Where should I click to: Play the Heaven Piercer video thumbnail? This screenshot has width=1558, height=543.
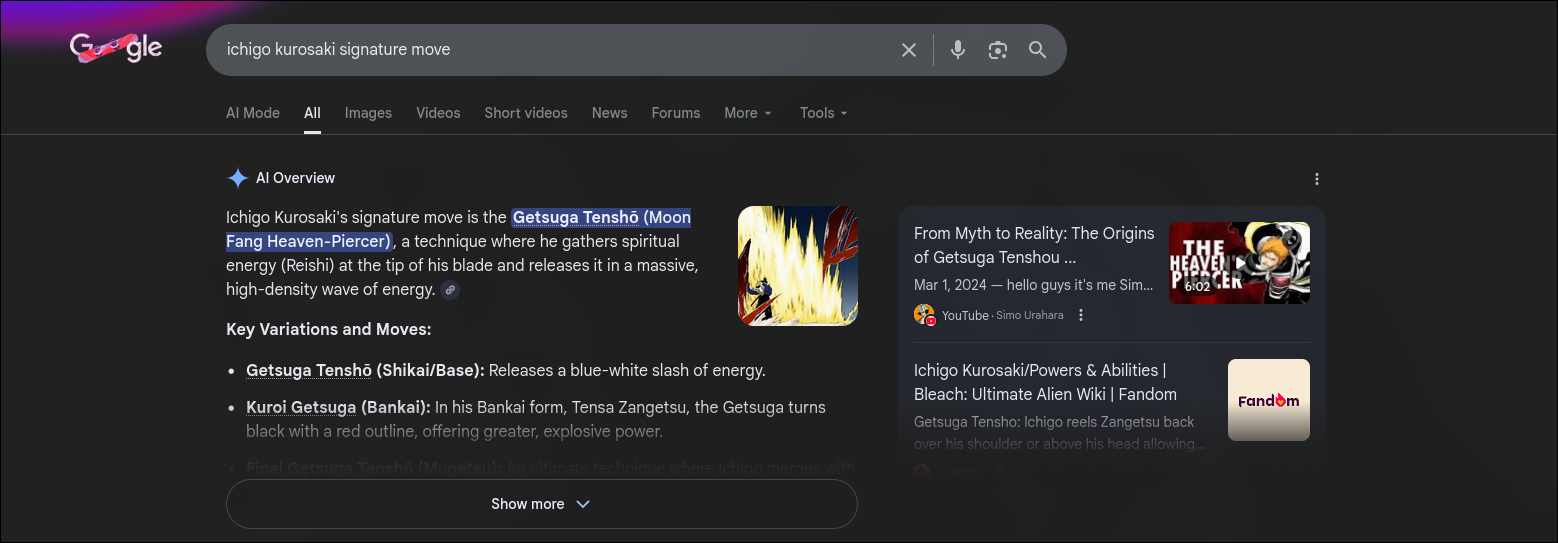pyautogui.click(x=1239, y=263)
